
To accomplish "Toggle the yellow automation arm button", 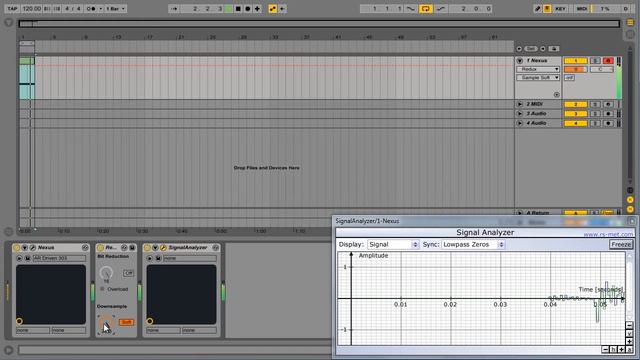I will click(272, 9).
